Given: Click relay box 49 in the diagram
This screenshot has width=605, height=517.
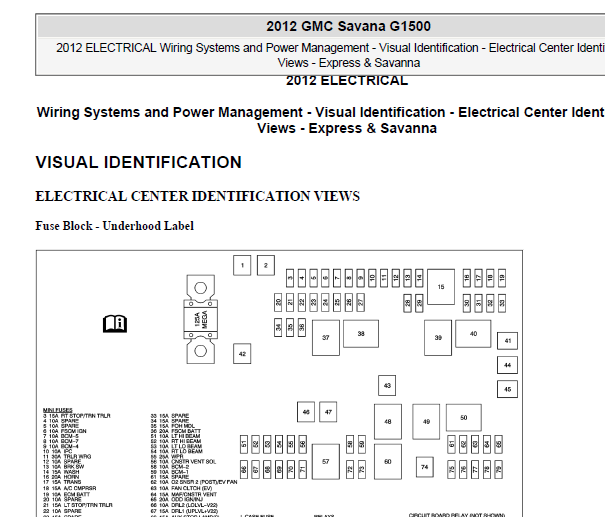Looking at the screenshot, I should point(426,422).
